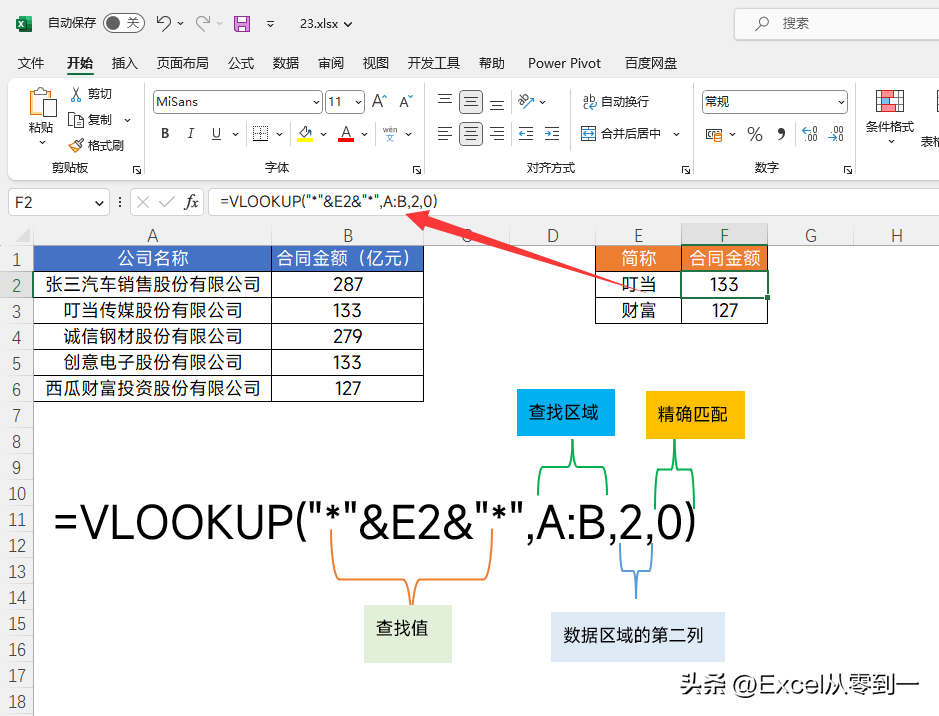
Task: Open the 数字 group dialog launcher
Action: pyautogui.click(x=848, y=171)
